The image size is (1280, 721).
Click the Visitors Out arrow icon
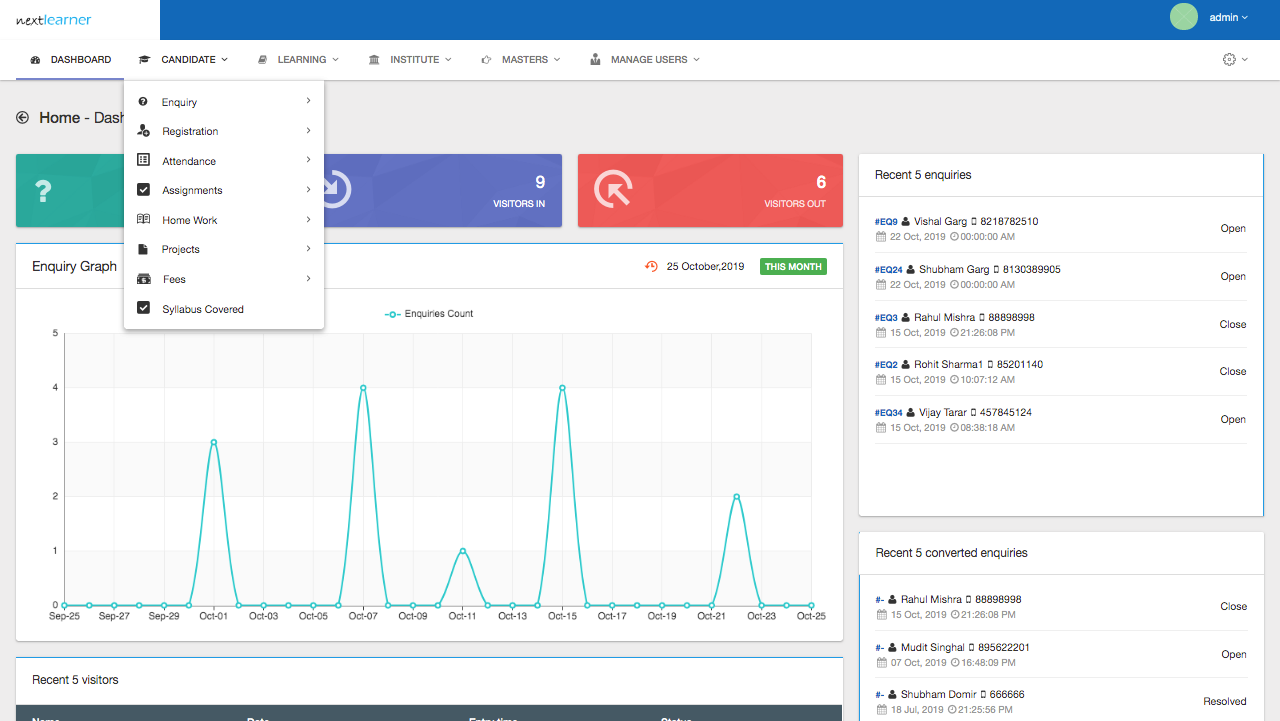tap(613, 190)
